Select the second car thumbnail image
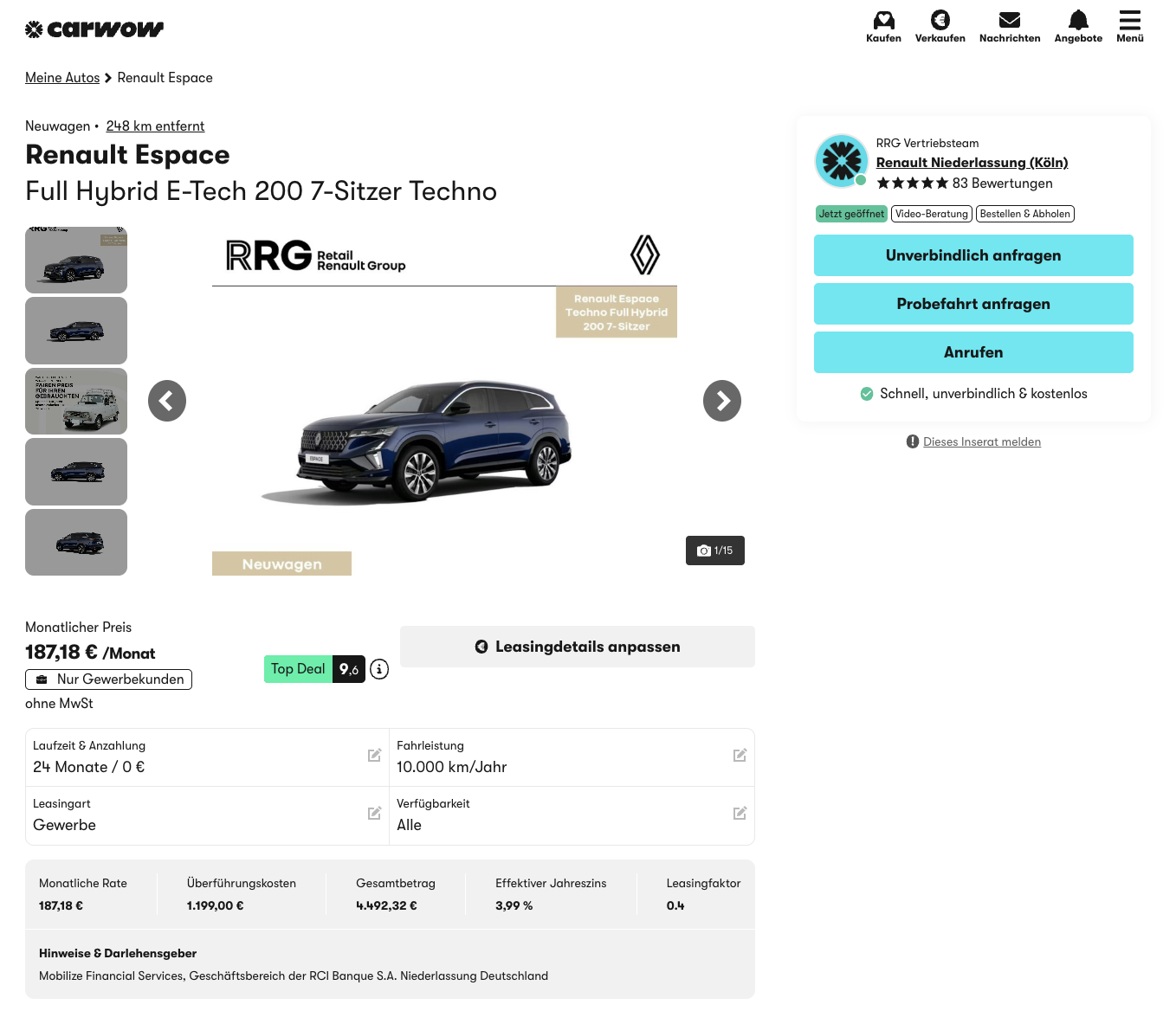The width and height of the screenshot is (1176, 1011). click(x=76, y=331)
